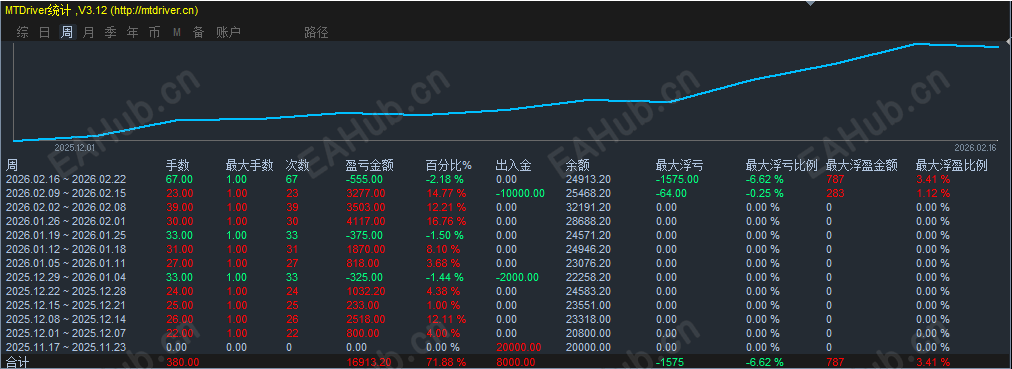Viewport: 1012px width, 369px height.
Task: Select week row 2025.11.17 ~ 2025.11.23
Action: tap(506, 347)
